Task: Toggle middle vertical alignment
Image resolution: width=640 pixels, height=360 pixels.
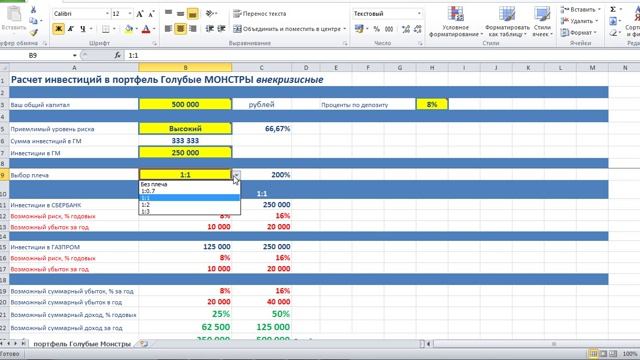Action: point(180,13)
